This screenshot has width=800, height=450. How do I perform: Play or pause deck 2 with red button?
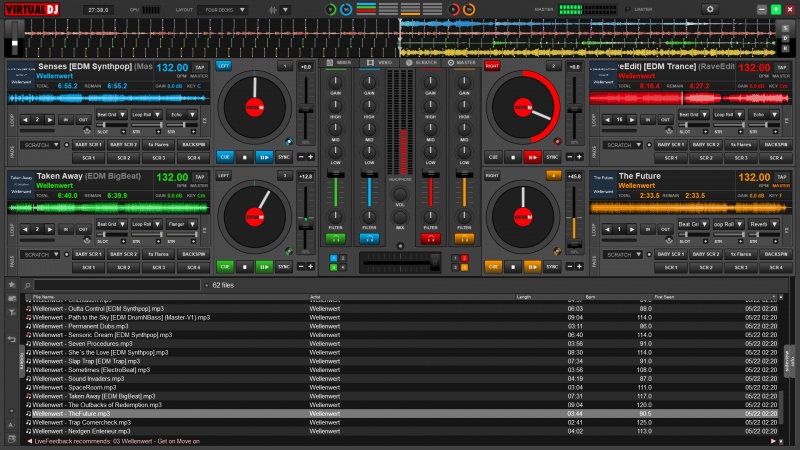pos(532,157)
